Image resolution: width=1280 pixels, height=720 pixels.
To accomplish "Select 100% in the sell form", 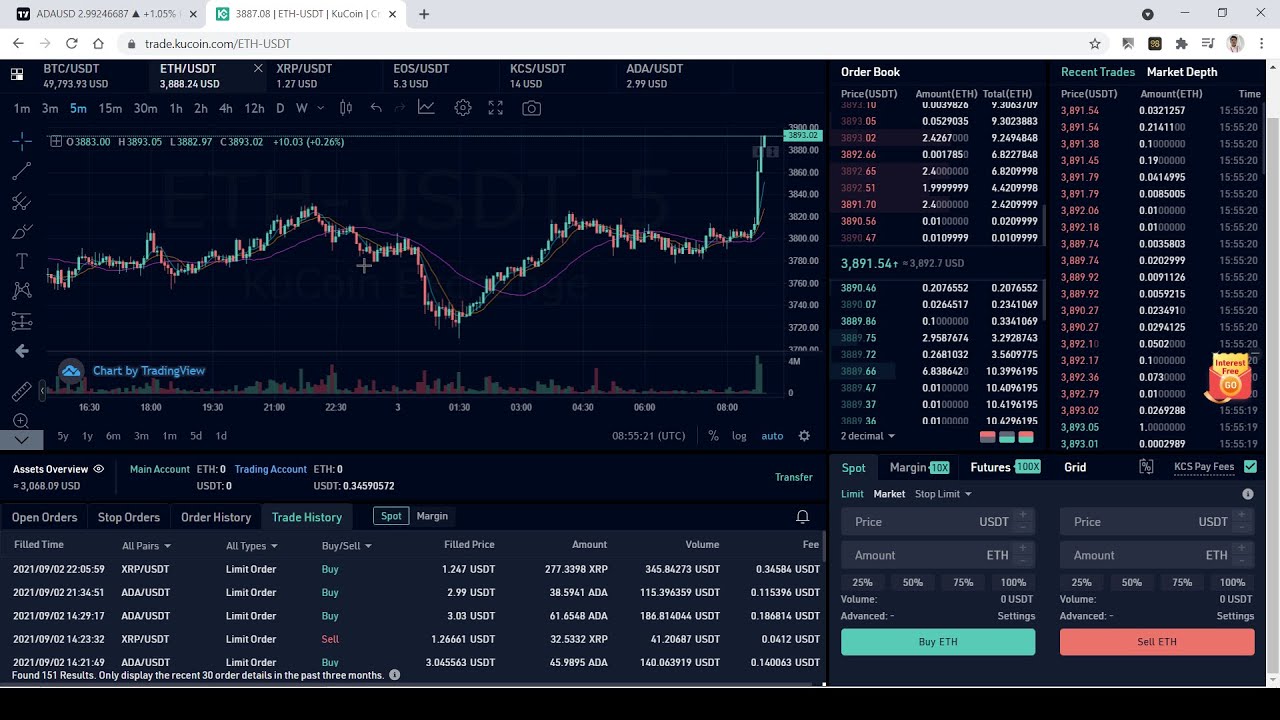I will tap(1233, 582).
